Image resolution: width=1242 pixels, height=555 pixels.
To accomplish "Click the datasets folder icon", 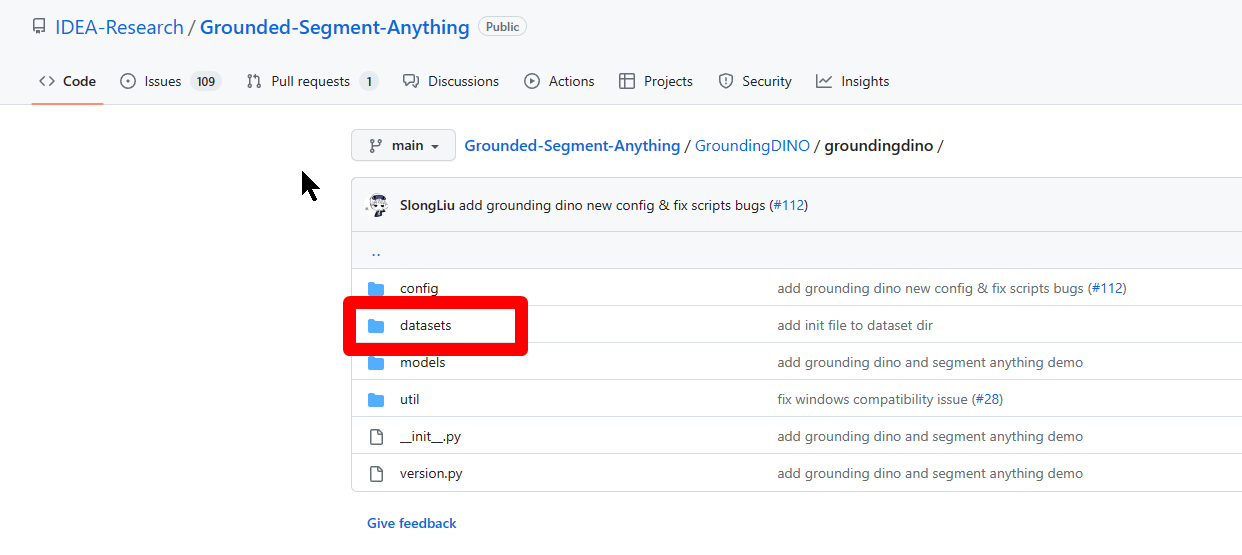I will pos(376,326).
